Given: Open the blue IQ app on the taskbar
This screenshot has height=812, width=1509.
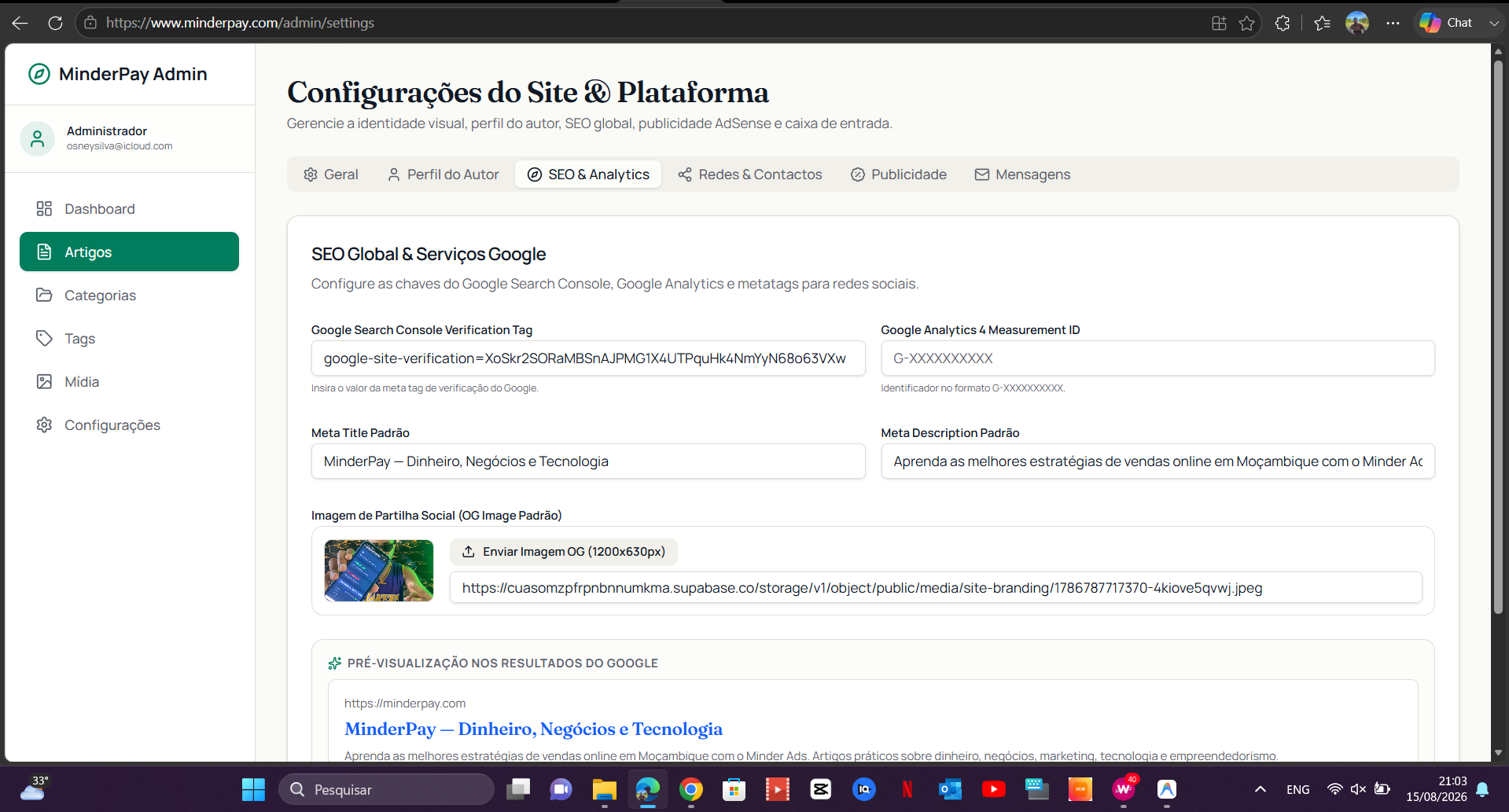Looking at the screenshot, I should tap(863, 789).
